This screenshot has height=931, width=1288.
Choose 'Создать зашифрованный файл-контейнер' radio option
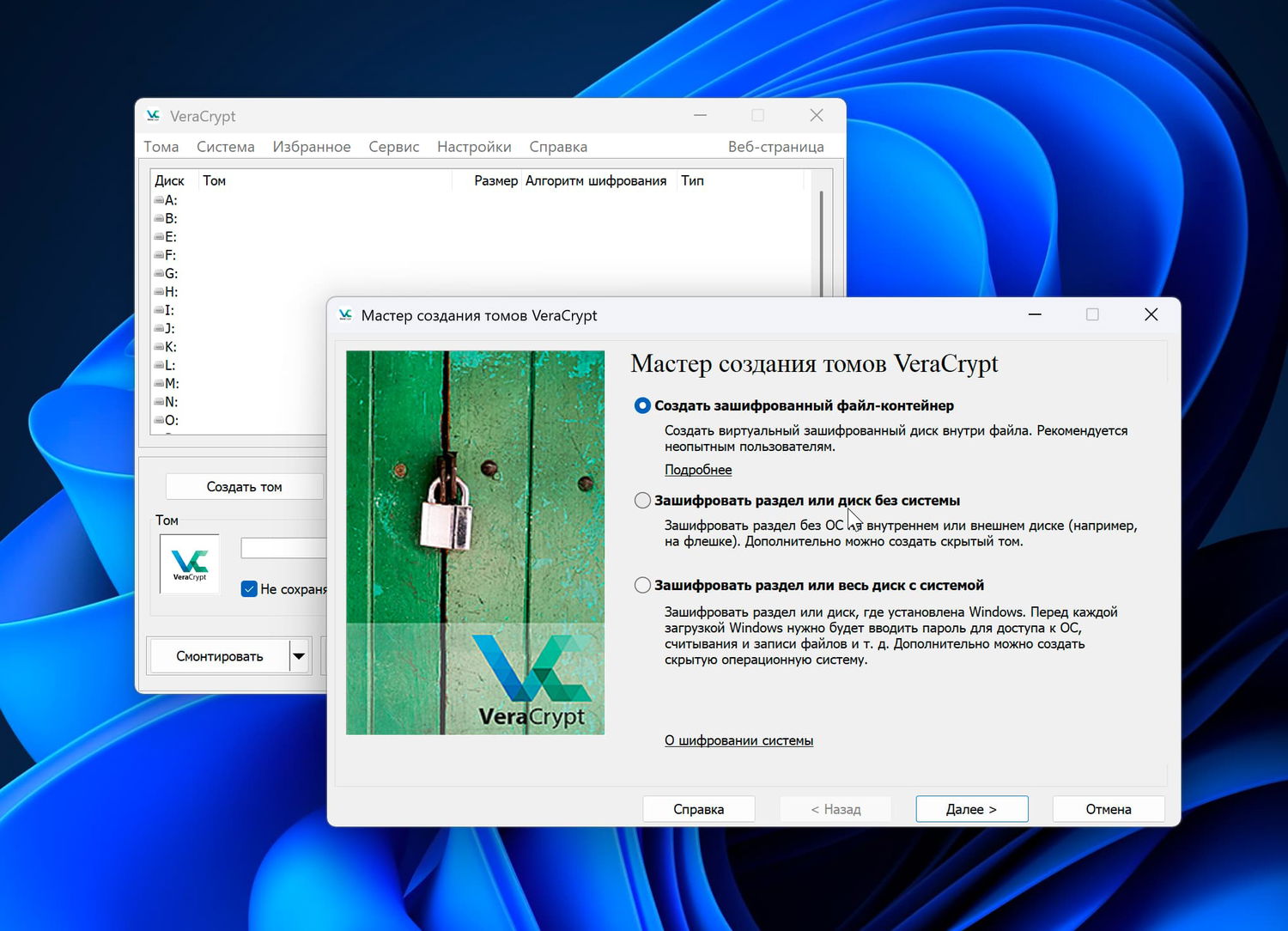[x=642, y=405]
